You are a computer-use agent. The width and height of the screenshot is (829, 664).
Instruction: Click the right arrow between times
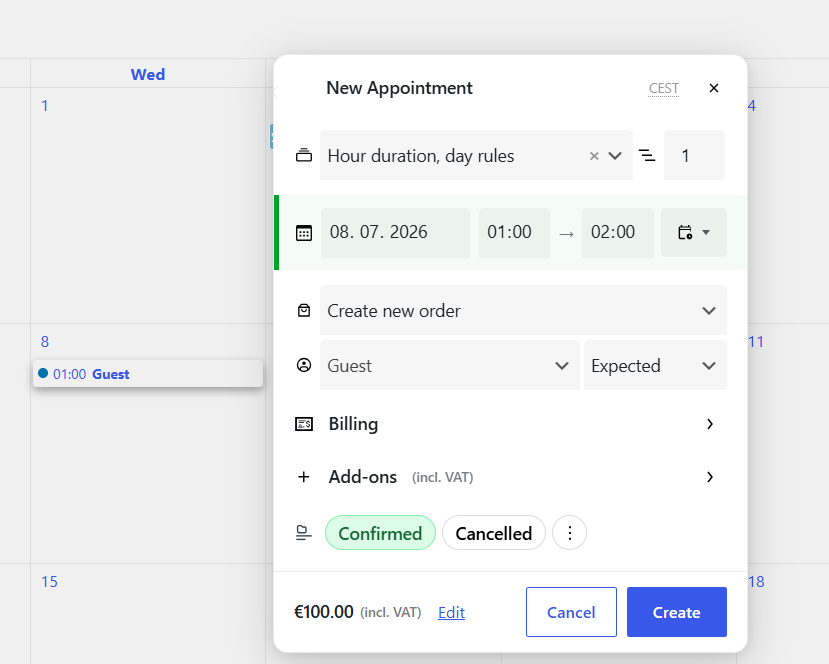coord(566,234)
